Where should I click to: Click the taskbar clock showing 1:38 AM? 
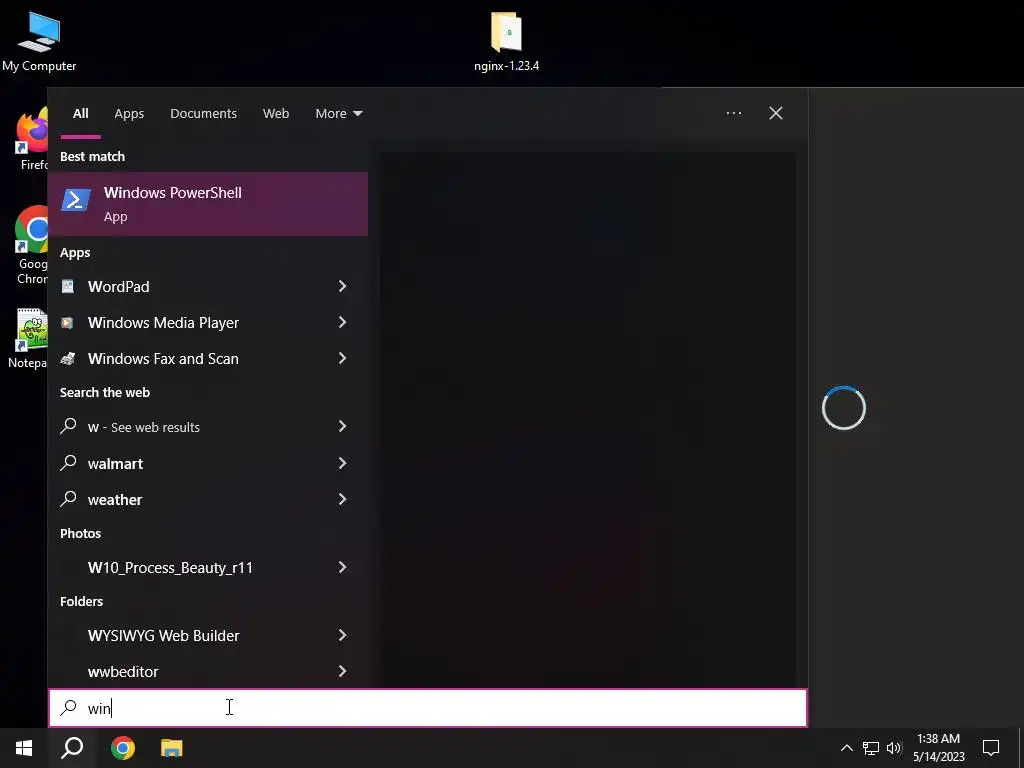(x=938, y=748)
